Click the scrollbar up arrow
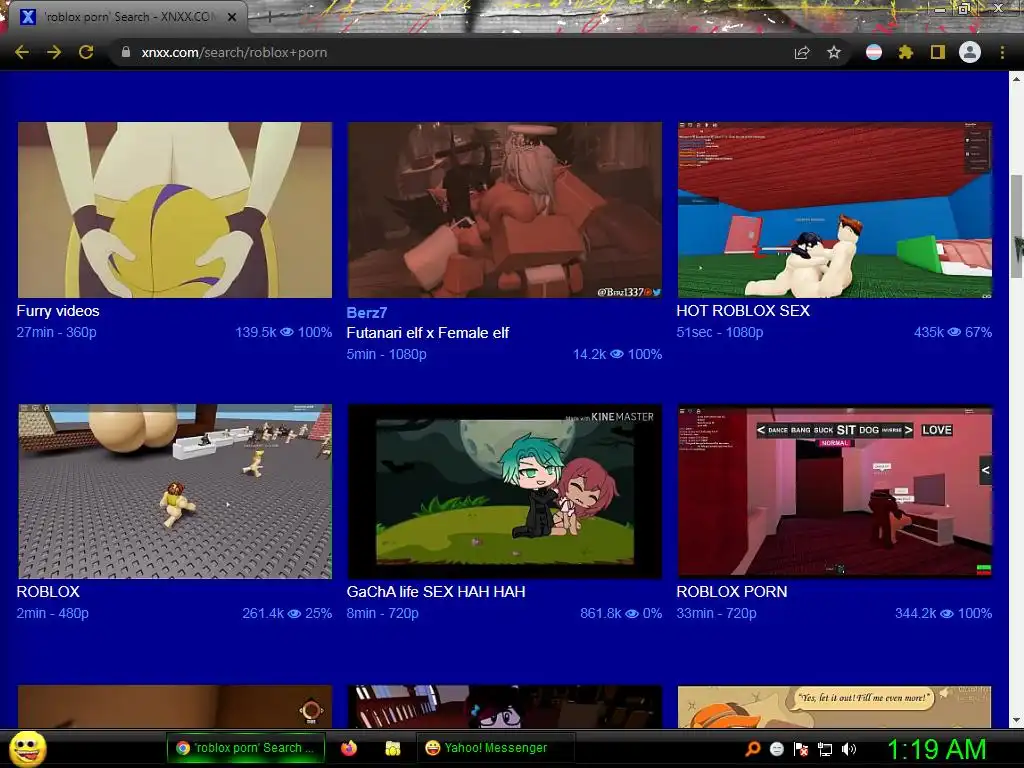Viewport: 1024px width, 768px height. point(1016,79)
